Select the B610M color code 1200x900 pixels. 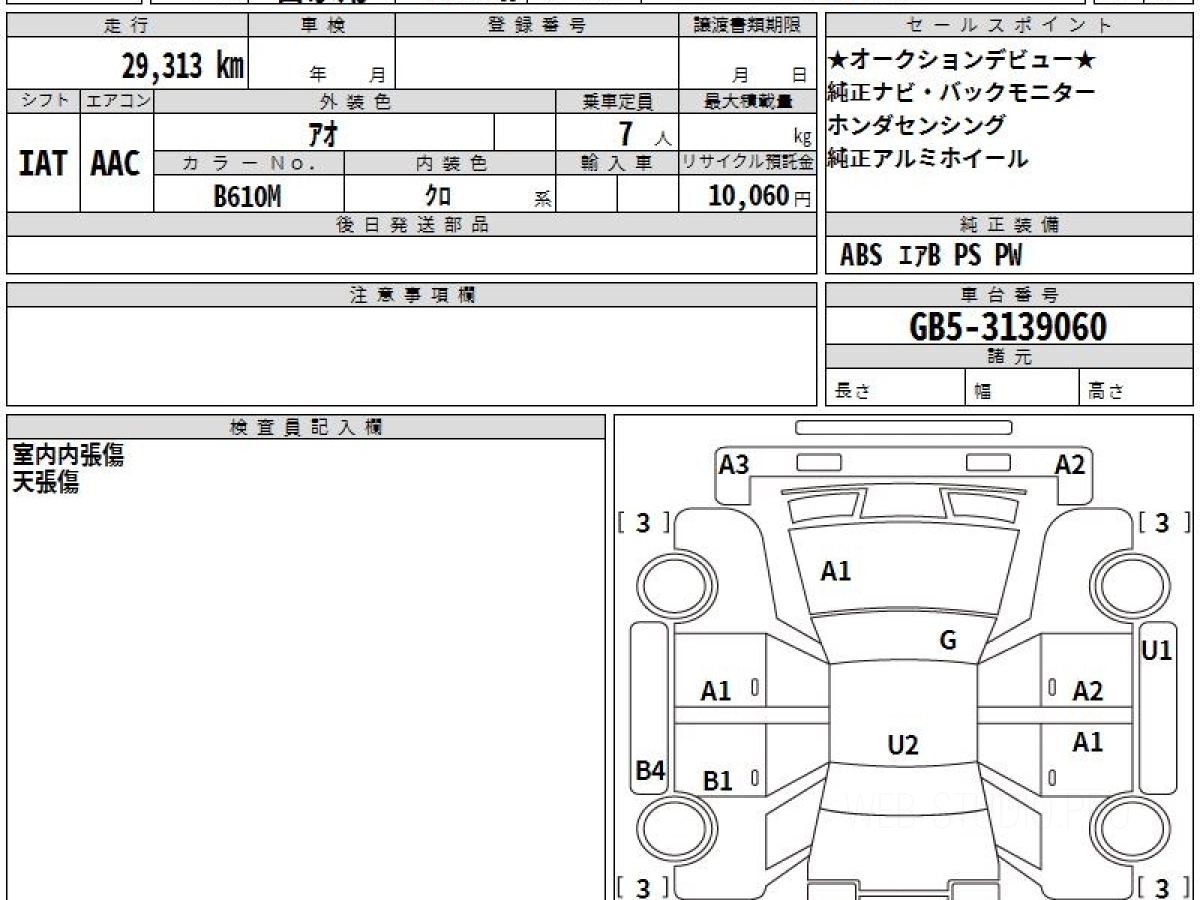click(x=247, y=196)
